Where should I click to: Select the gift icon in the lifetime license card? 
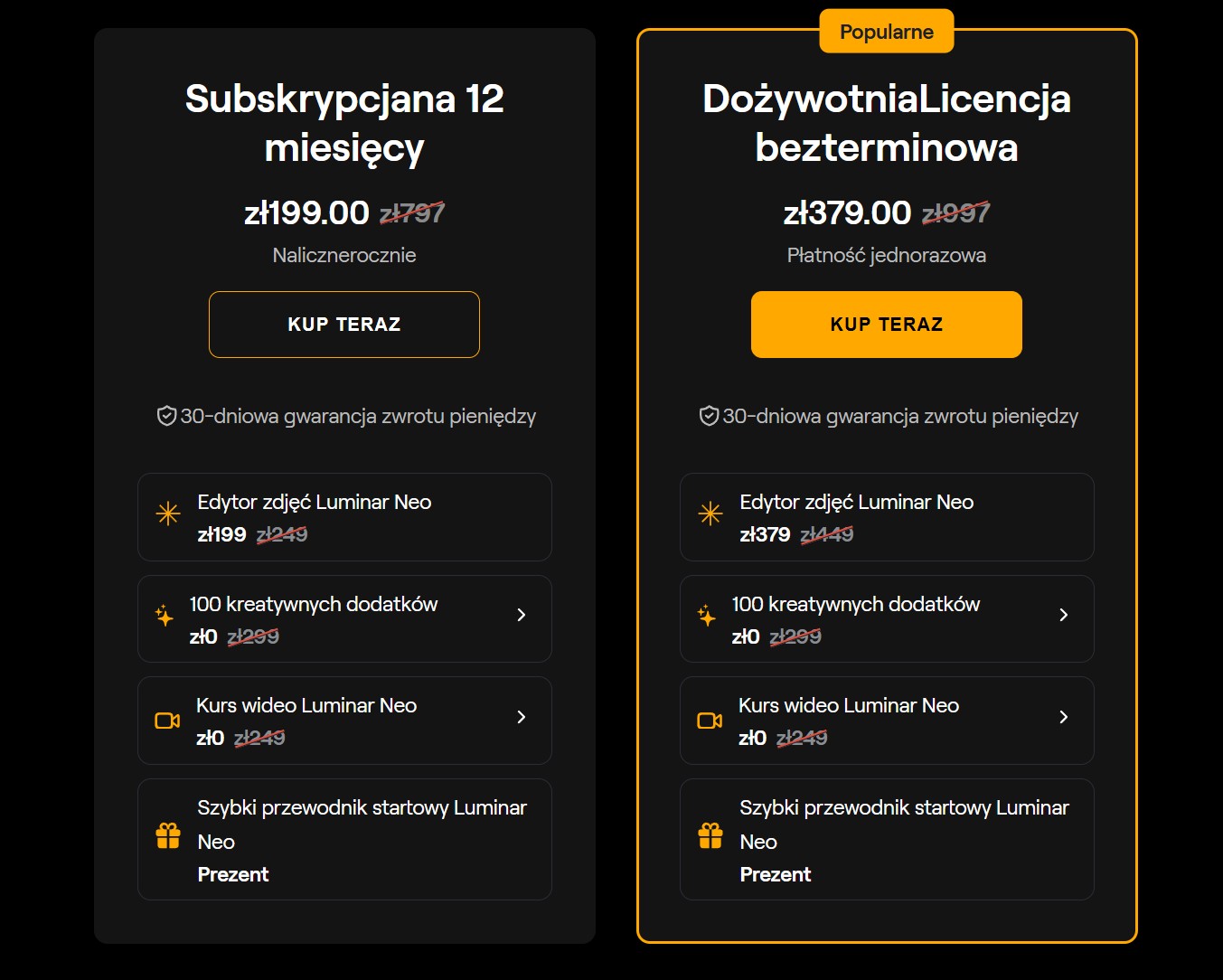coord(710,836)
